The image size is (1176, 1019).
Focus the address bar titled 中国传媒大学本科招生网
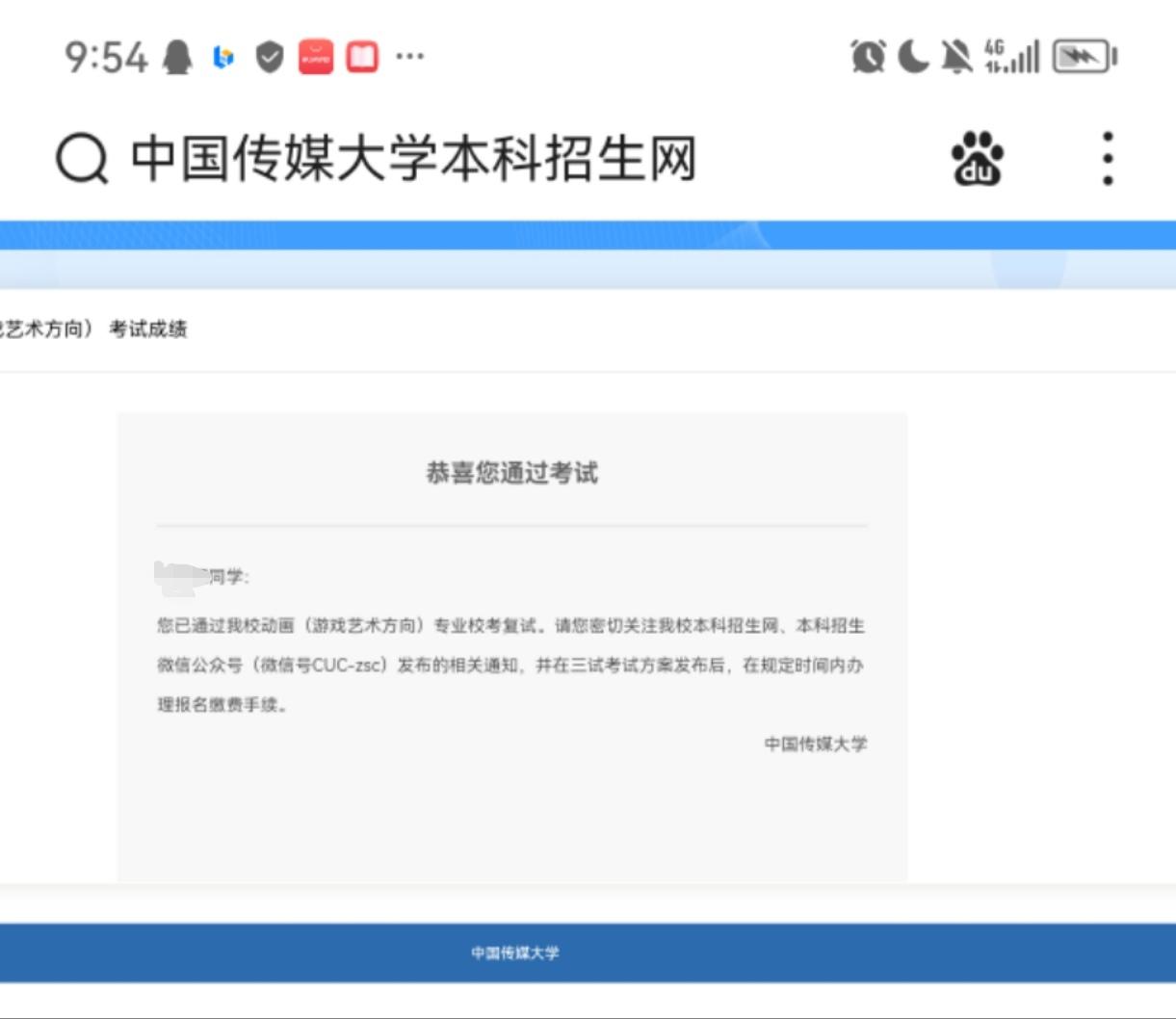[413, 159]
